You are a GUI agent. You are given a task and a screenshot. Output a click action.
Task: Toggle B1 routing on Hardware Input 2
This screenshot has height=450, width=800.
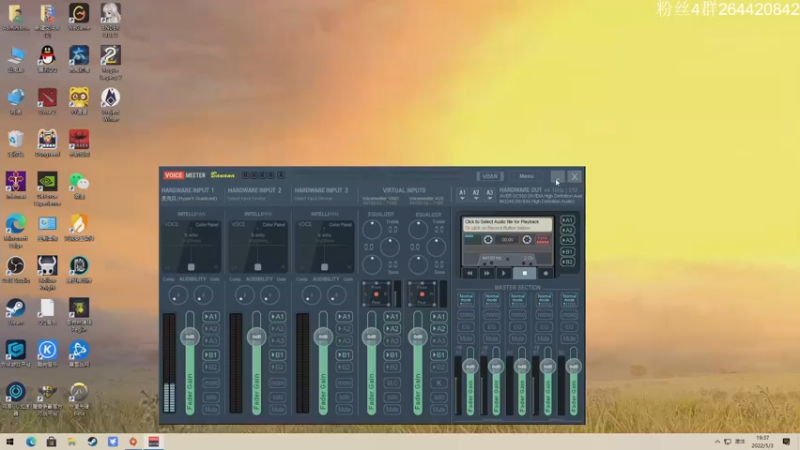(278, 355)
